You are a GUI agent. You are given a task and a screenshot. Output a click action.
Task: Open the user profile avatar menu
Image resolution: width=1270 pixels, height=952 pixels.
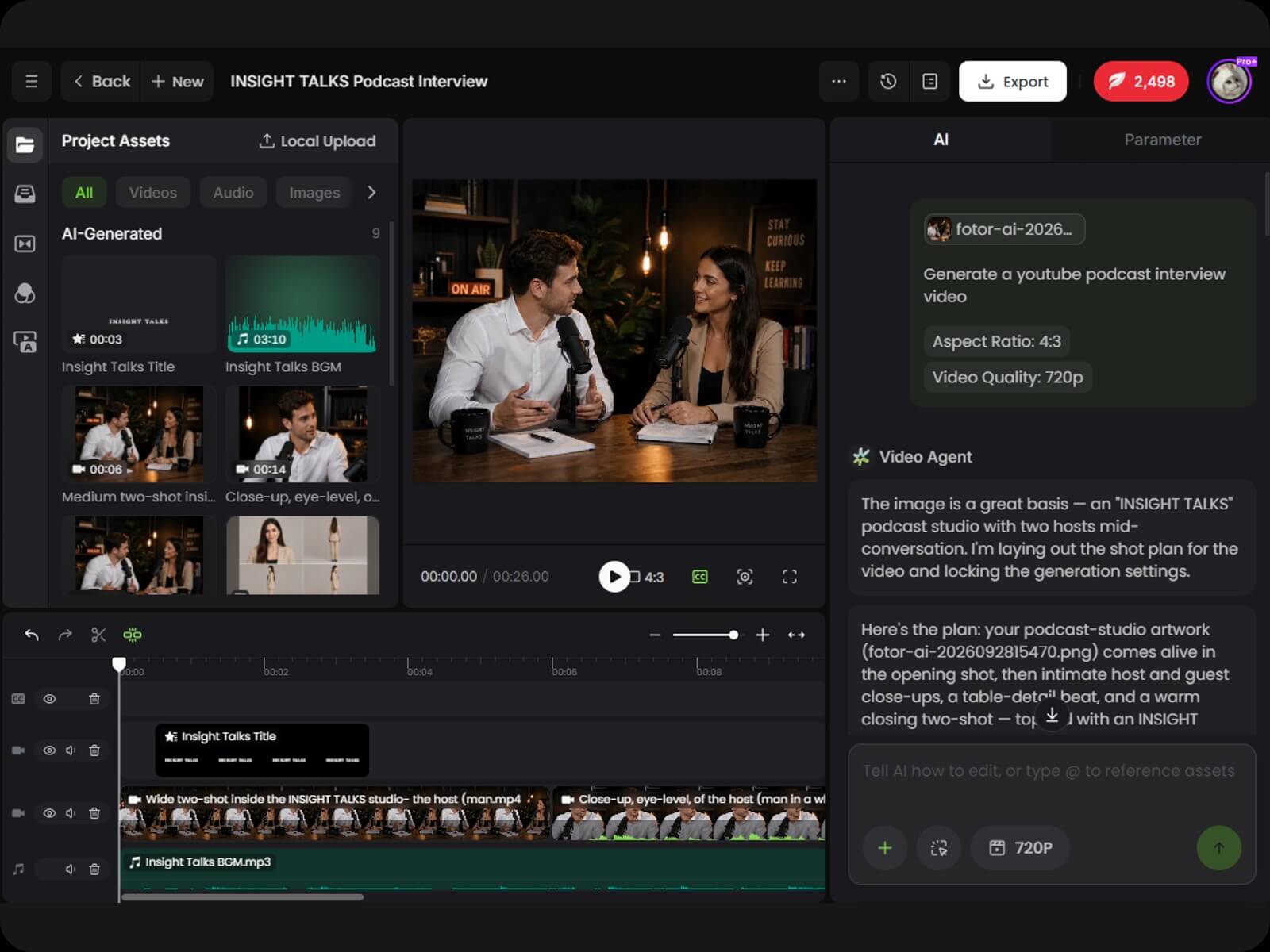(1230, 81)
